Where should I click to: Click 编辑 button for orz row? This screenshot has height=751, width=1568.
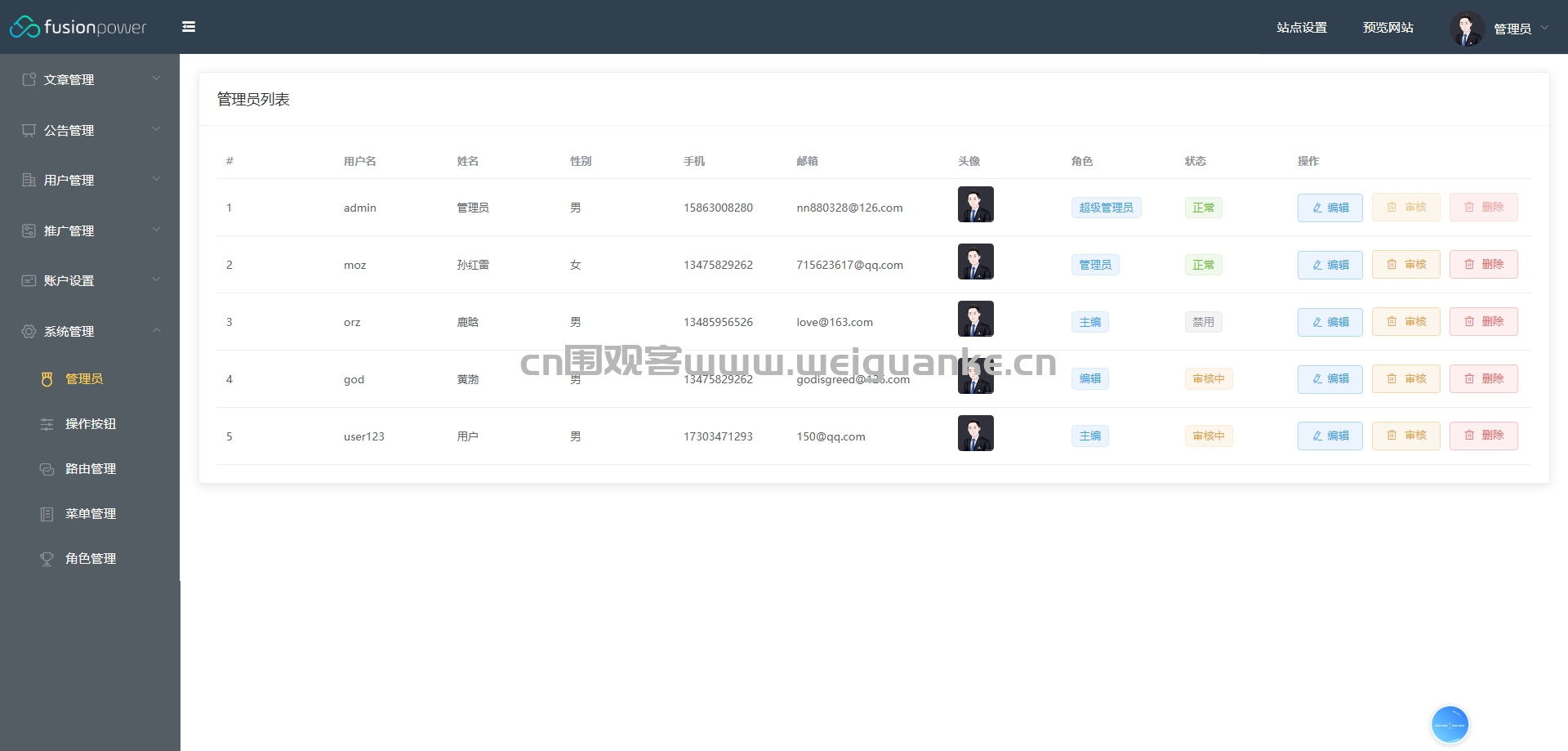click(1330, 322)
